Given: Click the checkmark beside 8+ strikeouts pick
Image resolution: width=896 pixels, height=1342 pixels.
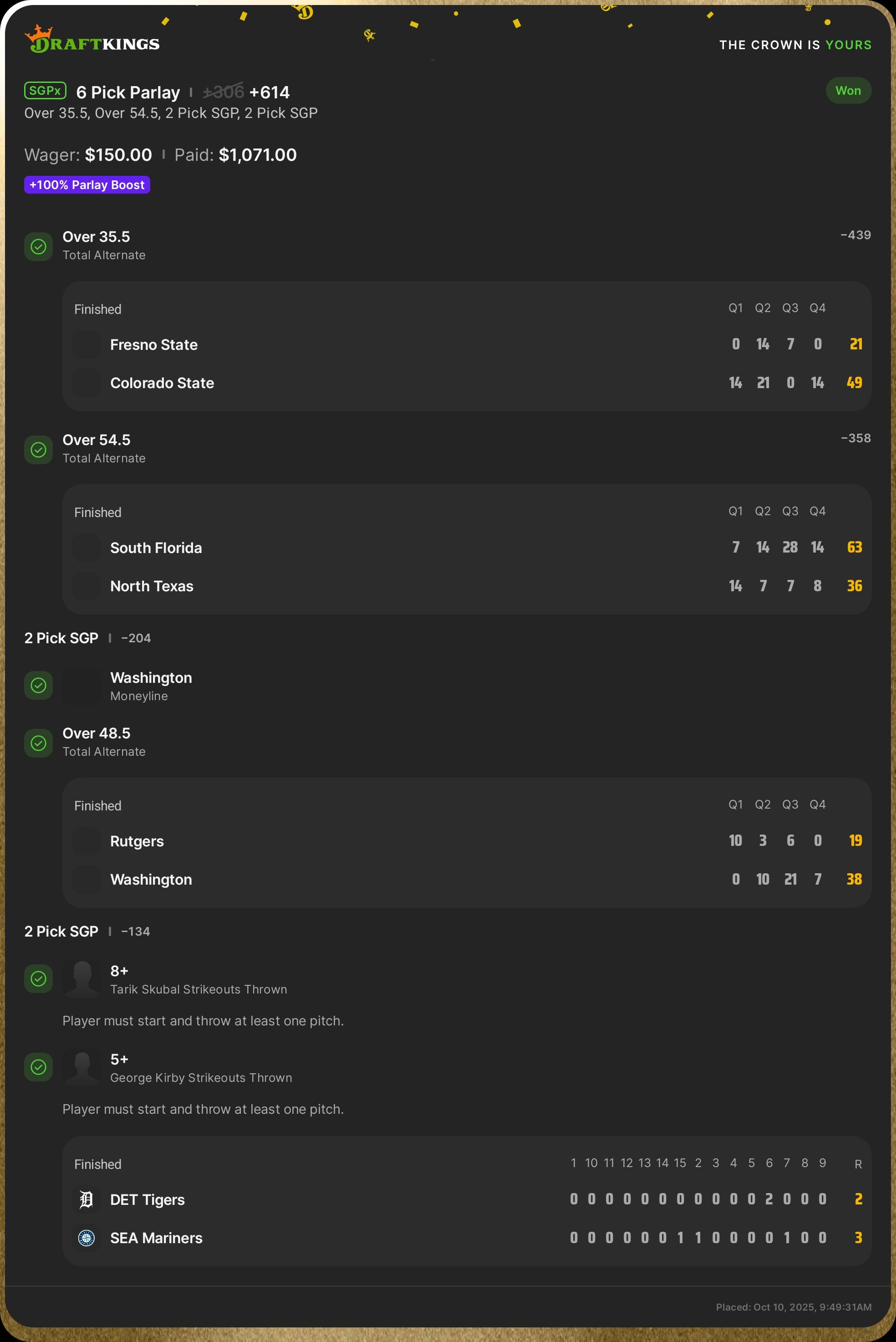Looking at the screenshot, I should coord(38,978).
